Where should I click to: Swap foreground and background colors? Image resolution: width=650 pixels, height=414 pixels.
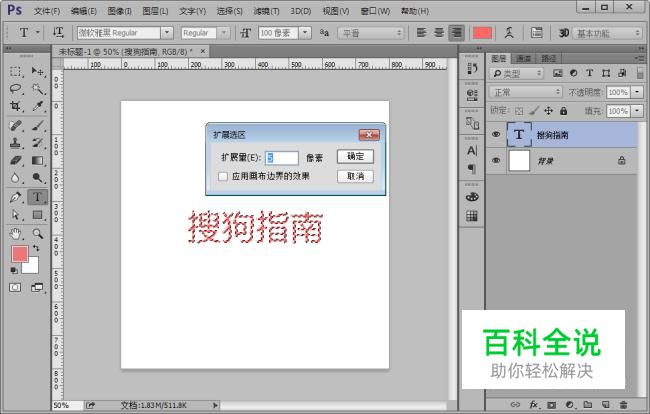[36, 248]
